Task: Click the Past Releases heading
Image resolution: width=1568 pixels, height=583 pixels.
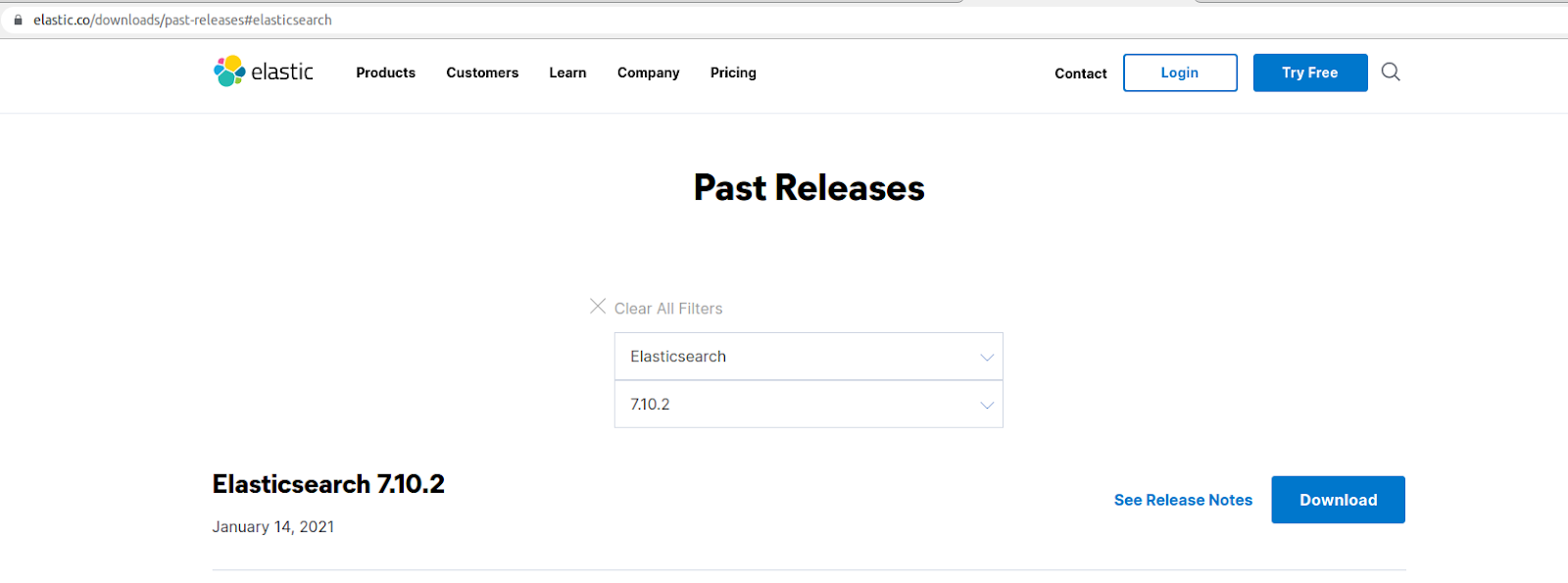Action: pyautogui.click(x=808, y=187)
